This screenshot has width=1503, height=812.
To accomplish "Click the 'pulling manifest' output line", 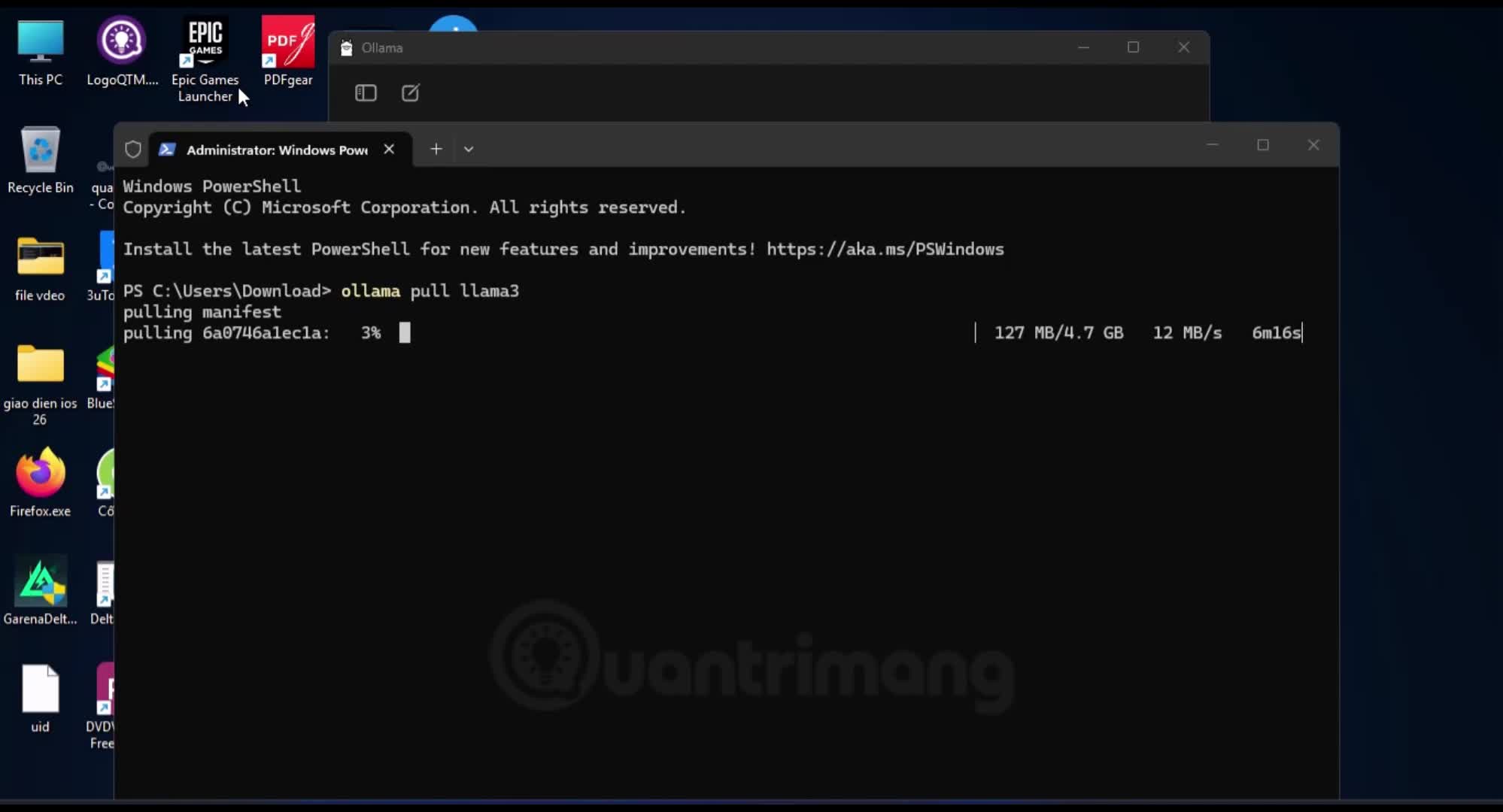I will point(202,312).
